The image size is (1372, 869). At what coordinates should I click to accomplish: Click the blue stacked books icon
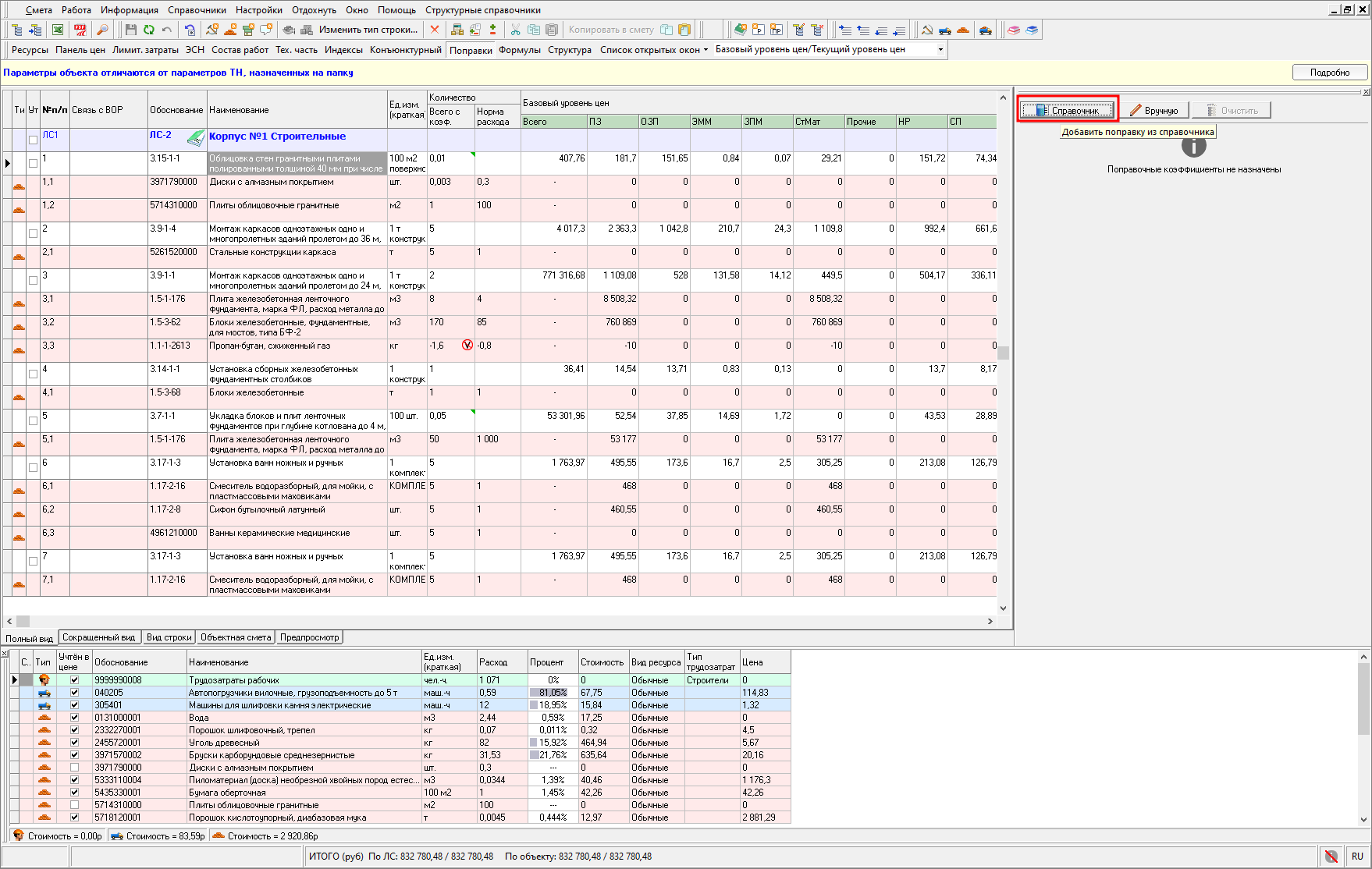pos(1032,30)
